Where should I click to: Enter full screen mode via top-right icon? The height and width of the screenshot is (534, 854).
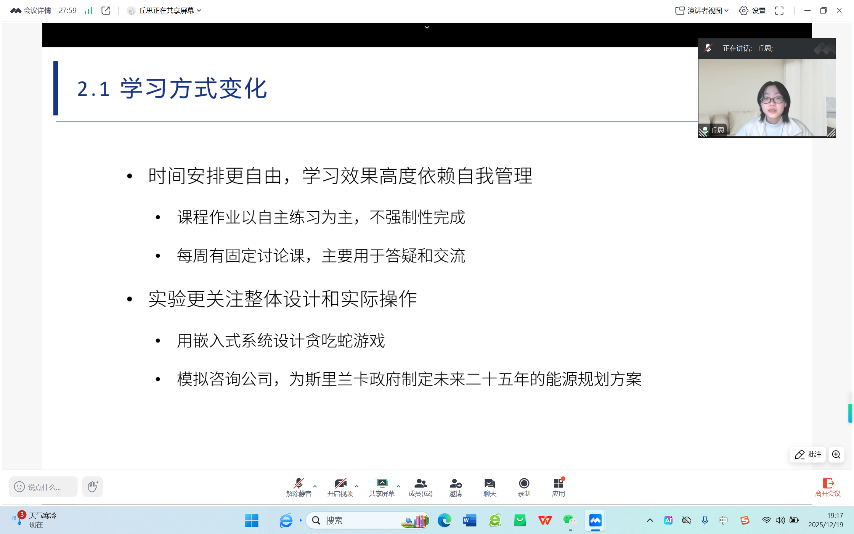click(778, 10)
